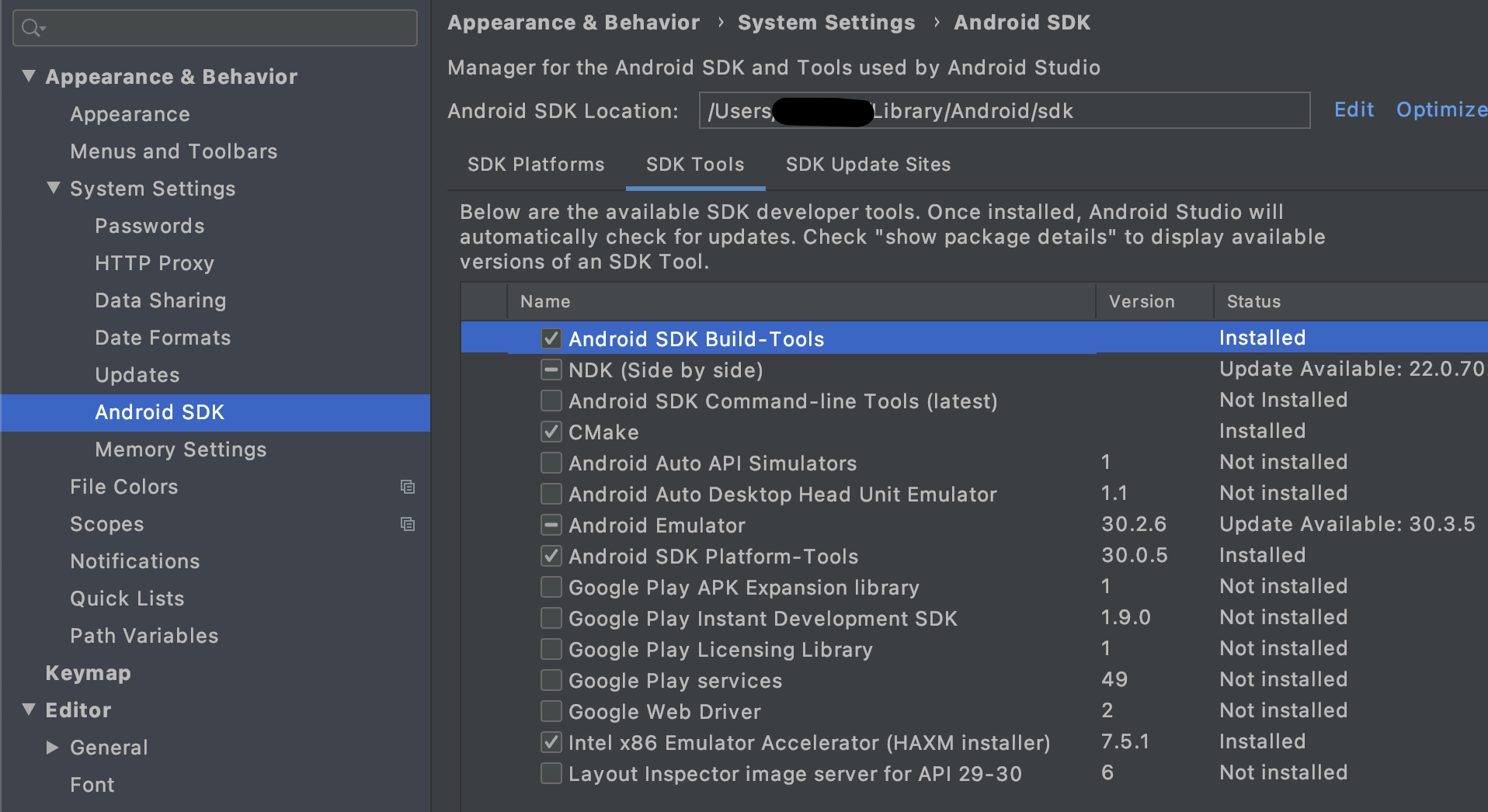Open Appearance settings page

[130, 114]
